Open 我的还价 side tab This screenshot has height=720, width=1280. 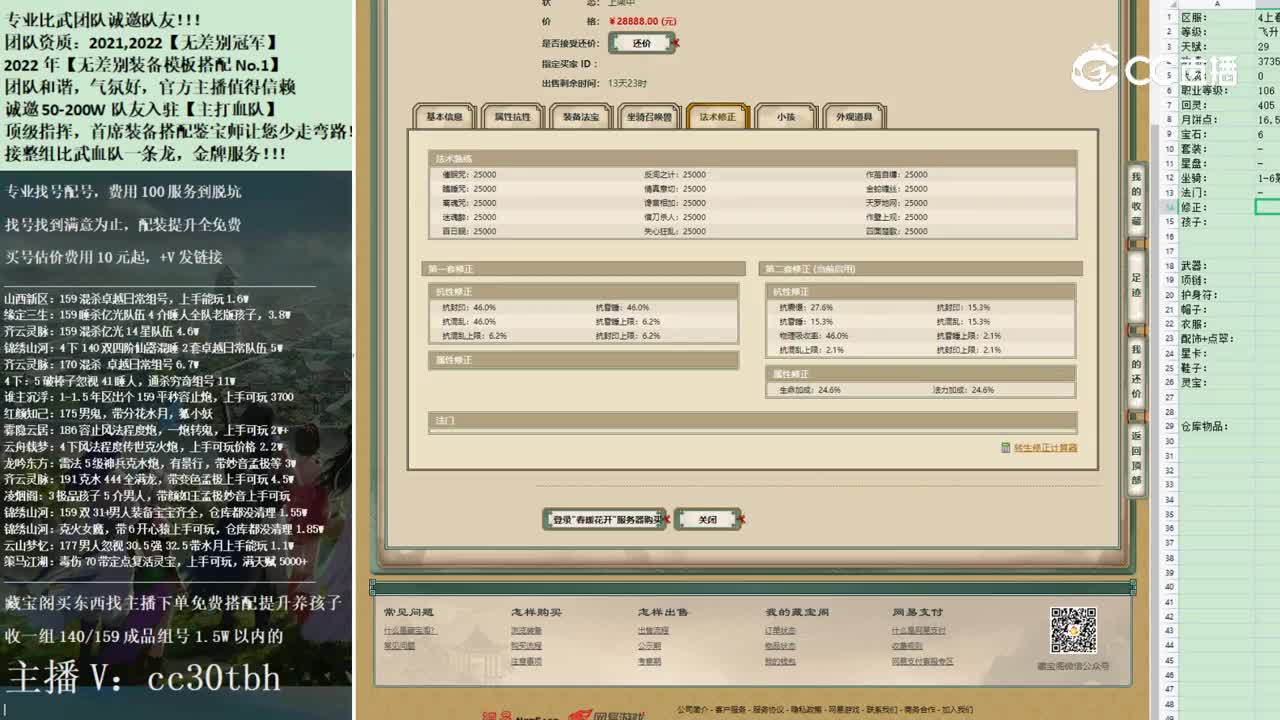click(1136, 371)
